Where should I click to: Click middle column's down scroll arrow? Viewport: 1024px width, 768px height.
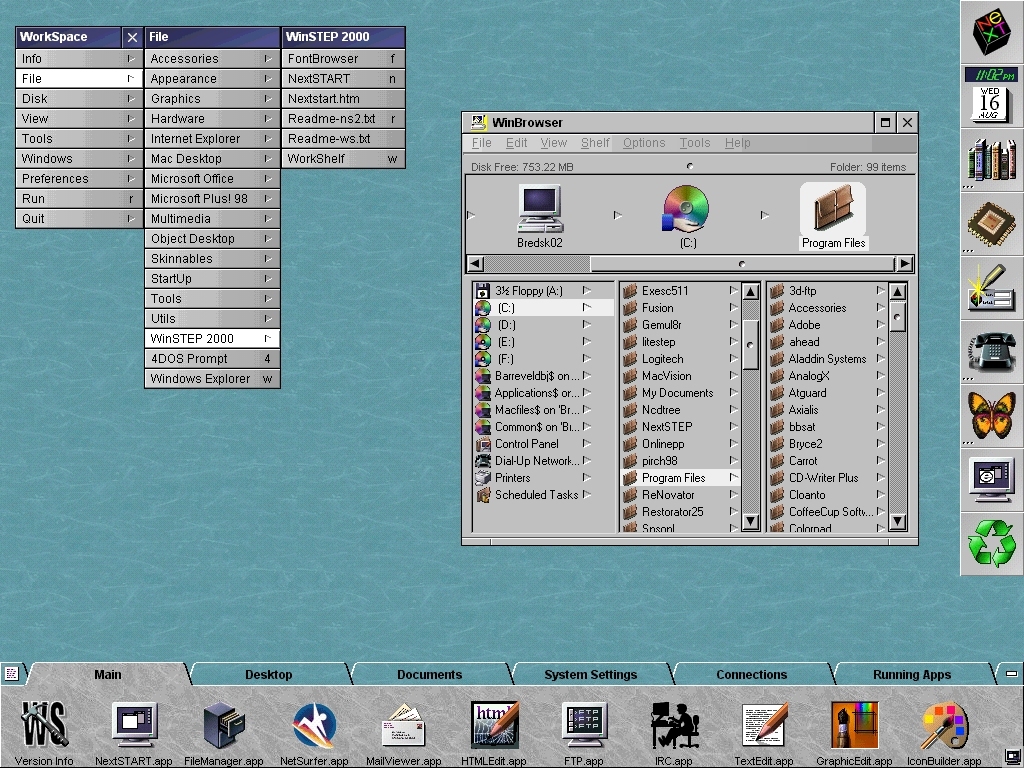coord(750,521)
